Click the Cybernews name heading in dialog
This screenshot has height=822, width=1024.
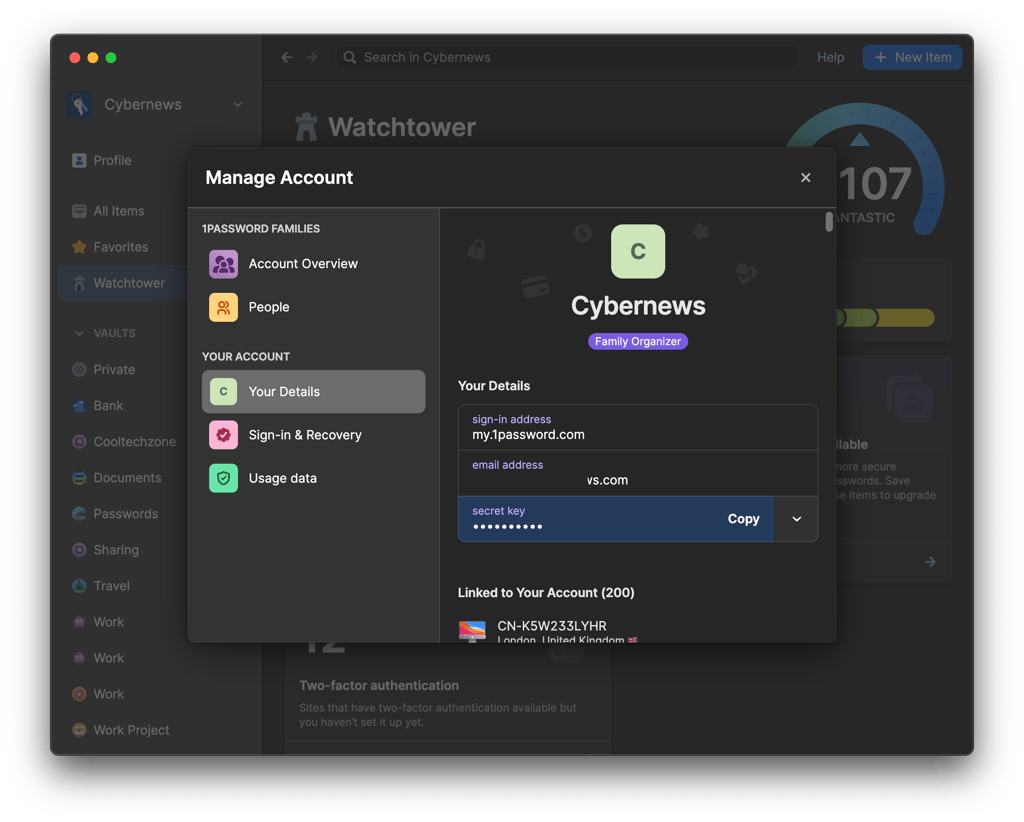(x=638, y=306)
